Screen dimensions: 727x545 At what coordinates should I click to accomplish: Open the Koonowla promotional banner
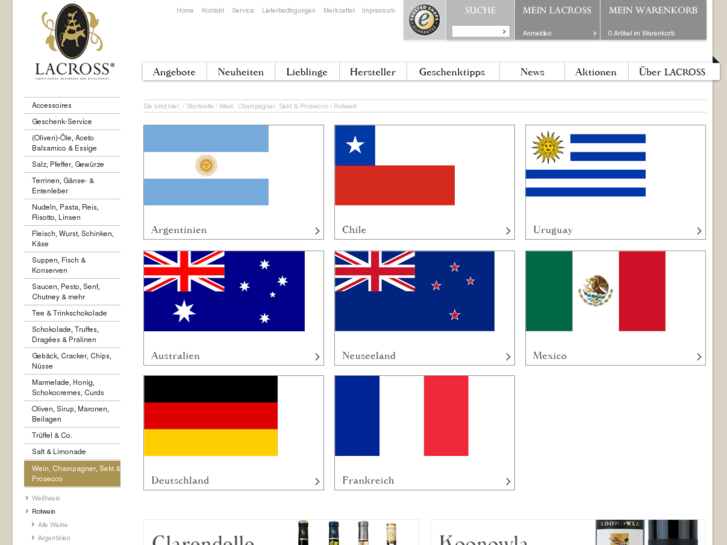coord(568,532)
